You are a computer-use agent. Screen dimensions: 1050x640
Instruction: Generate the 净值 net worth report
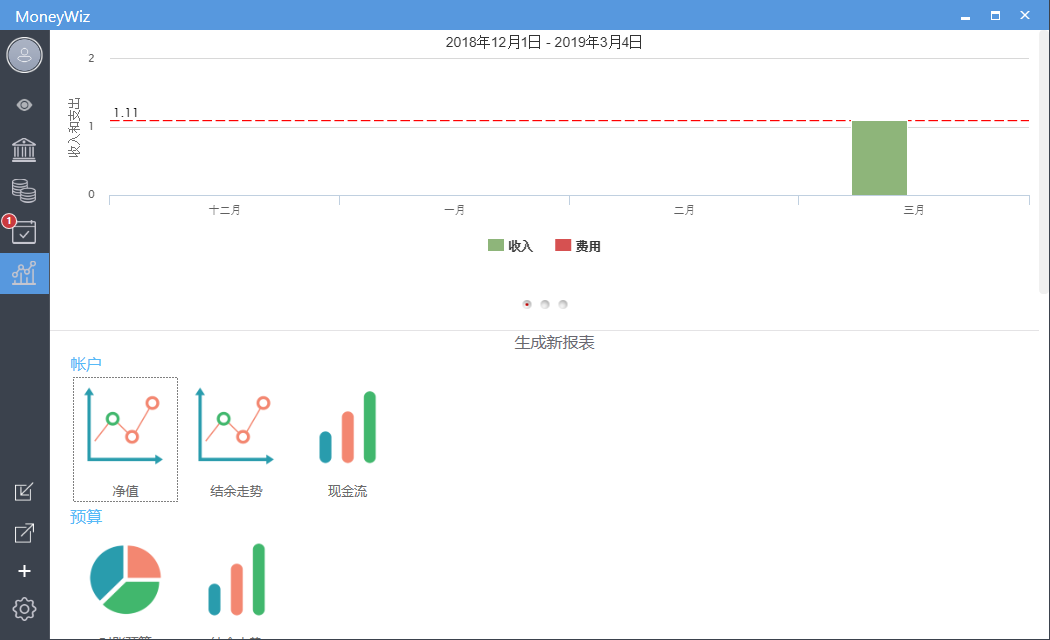pyautogui.click(x=125, y=439)
